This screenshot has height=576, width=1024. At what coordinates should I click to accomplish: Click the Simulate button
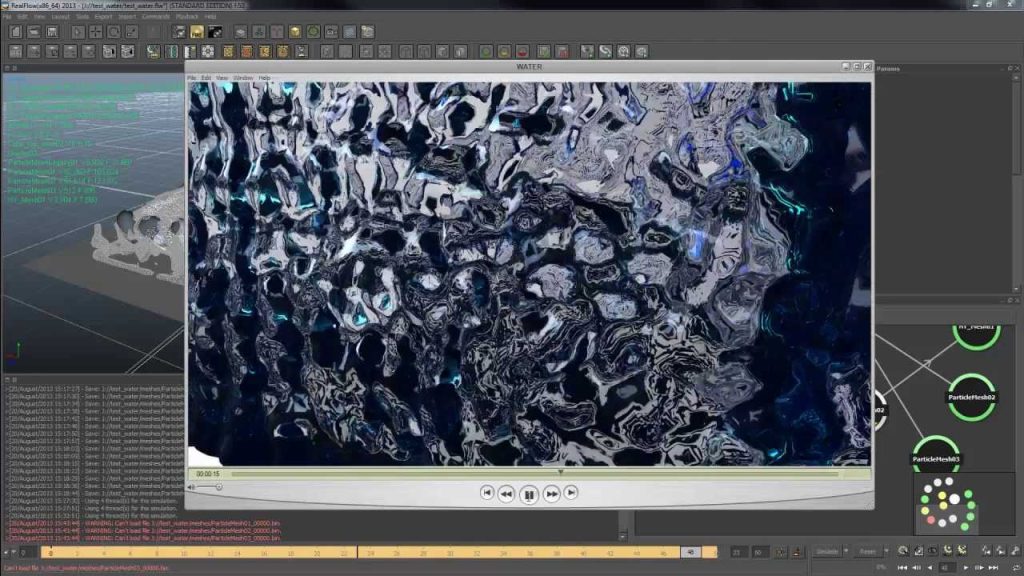pyautogui.click(x=827, y=552)
